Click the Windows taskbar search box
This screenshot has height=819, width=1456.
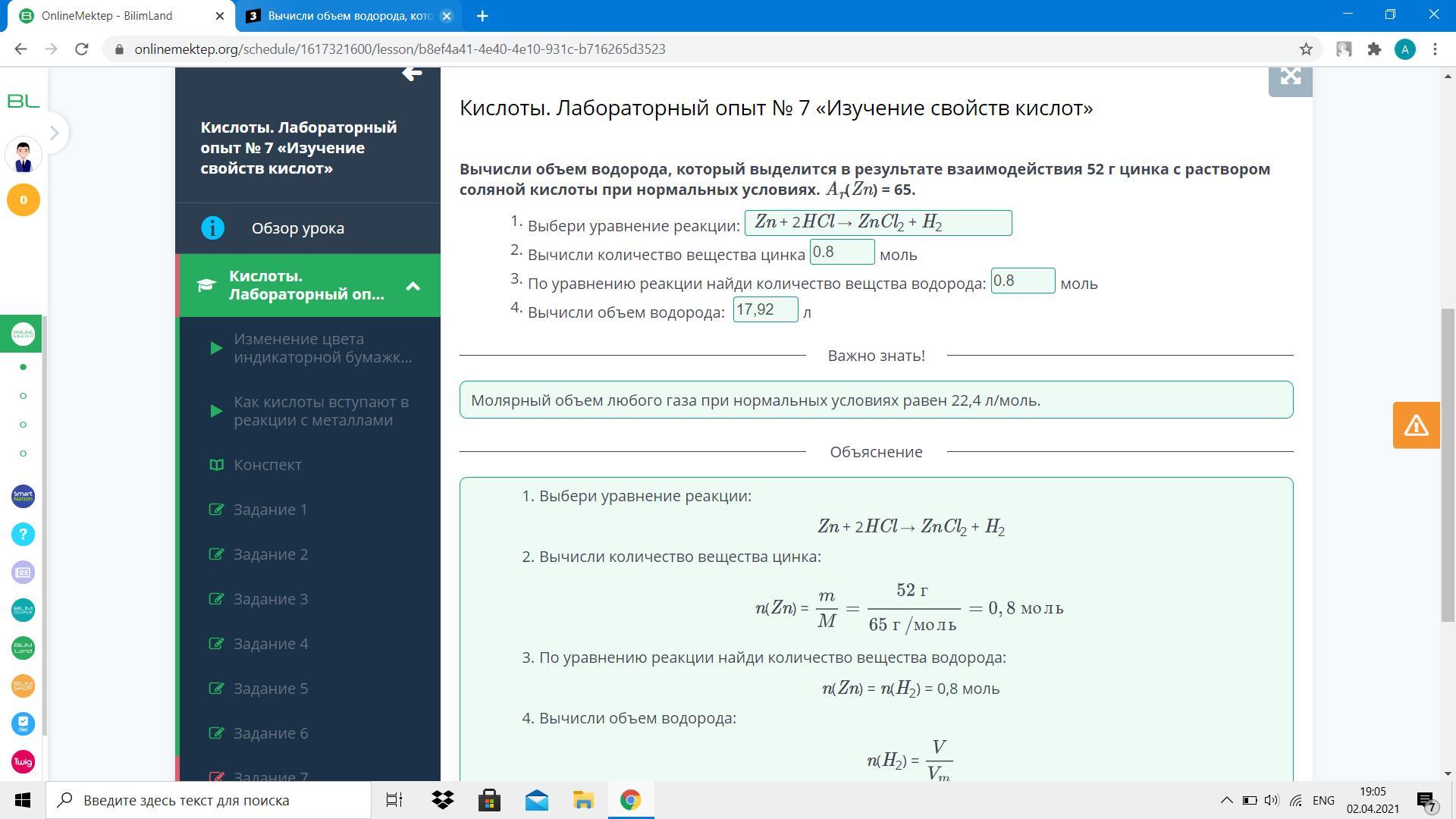(x=209, y=800)
